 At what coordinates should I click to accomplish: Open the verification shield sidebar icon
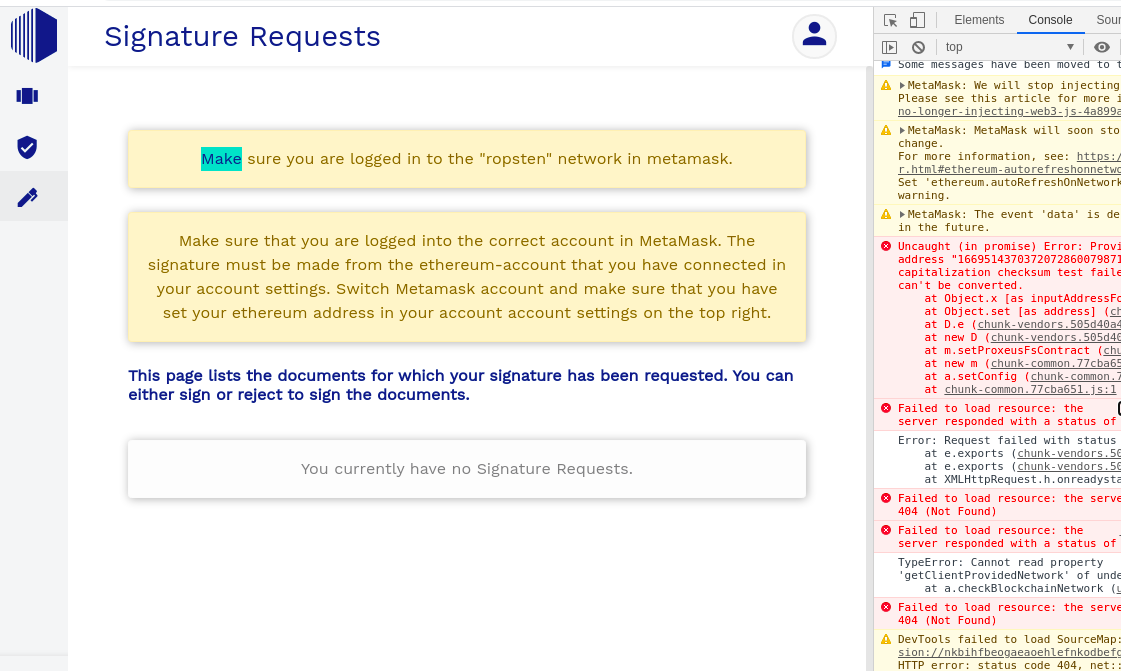coord(27,147)
